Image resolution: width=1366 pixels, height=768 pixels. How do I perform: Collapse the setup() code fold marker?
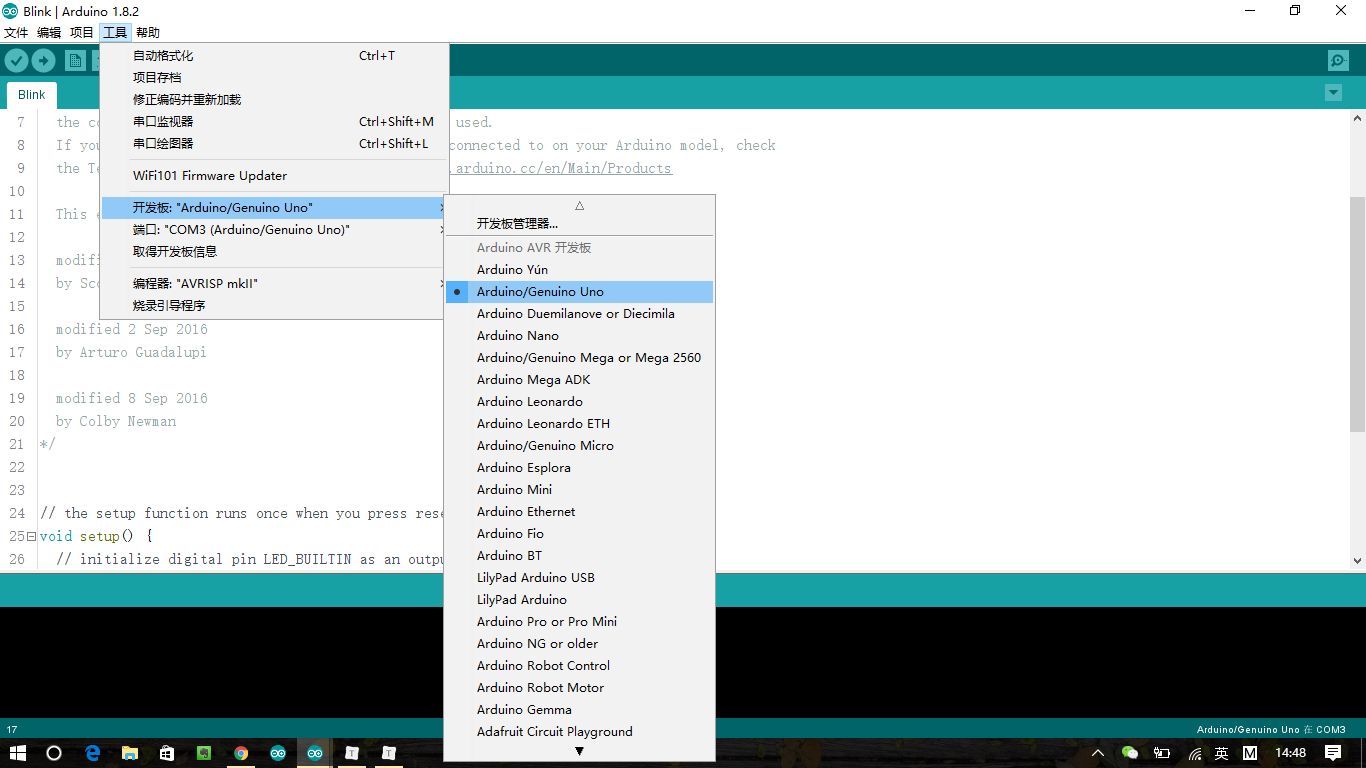31,537
